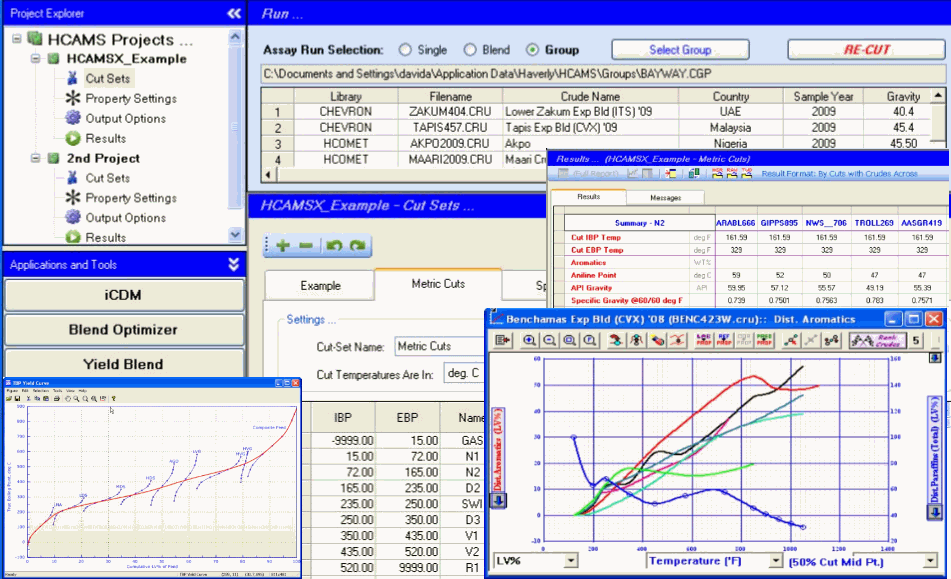Click the open folder icon in TBP Yield Curve toolbar
Viewport: 951px width, 579px height.
click(x=9, y=398)
